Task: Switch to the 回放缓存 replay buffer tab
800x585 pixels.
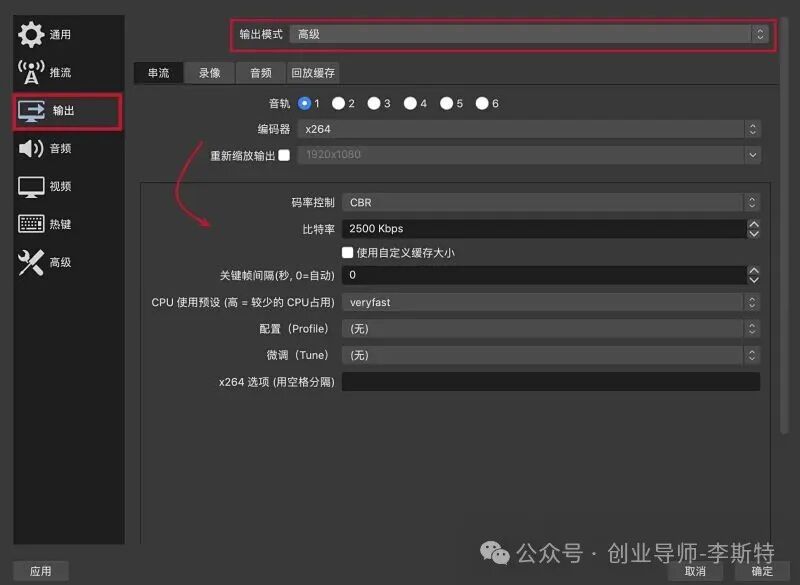Action: 312,72
